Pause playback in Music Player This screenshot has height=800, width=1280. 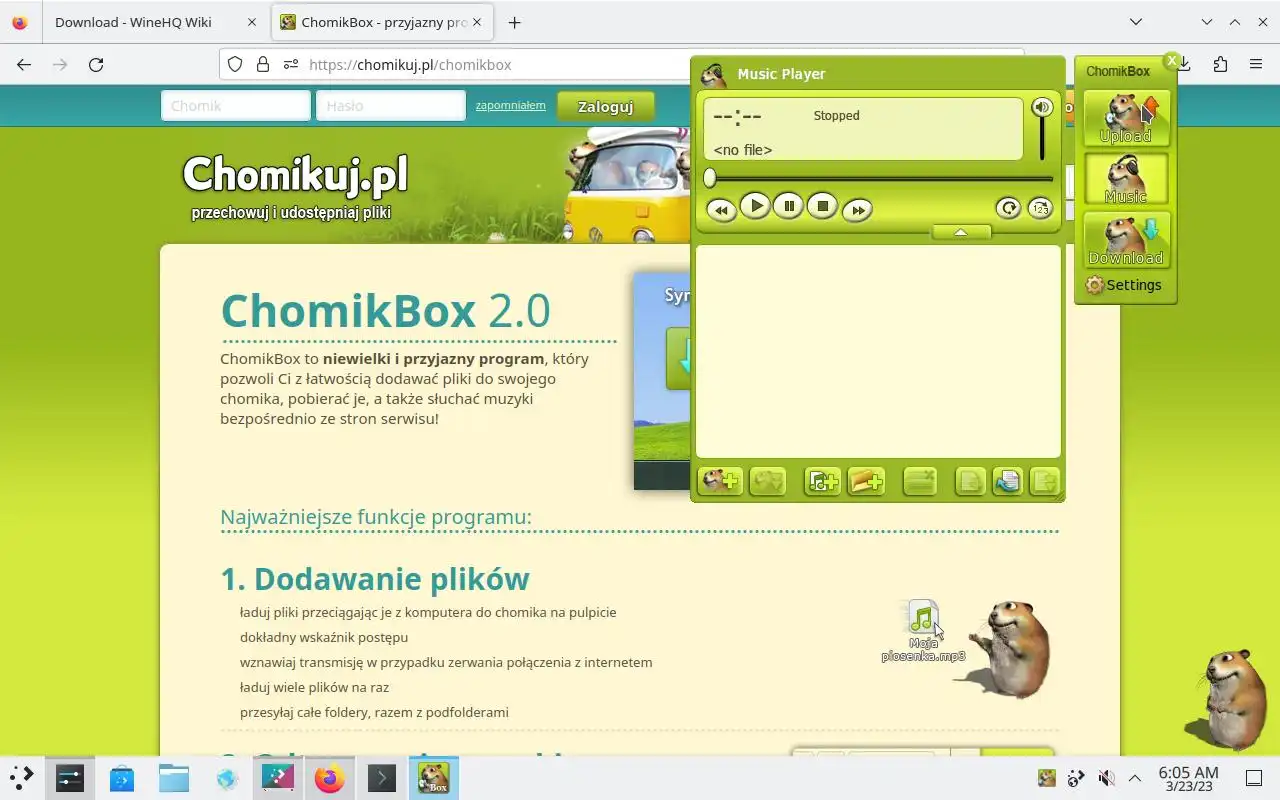point(788,206)
